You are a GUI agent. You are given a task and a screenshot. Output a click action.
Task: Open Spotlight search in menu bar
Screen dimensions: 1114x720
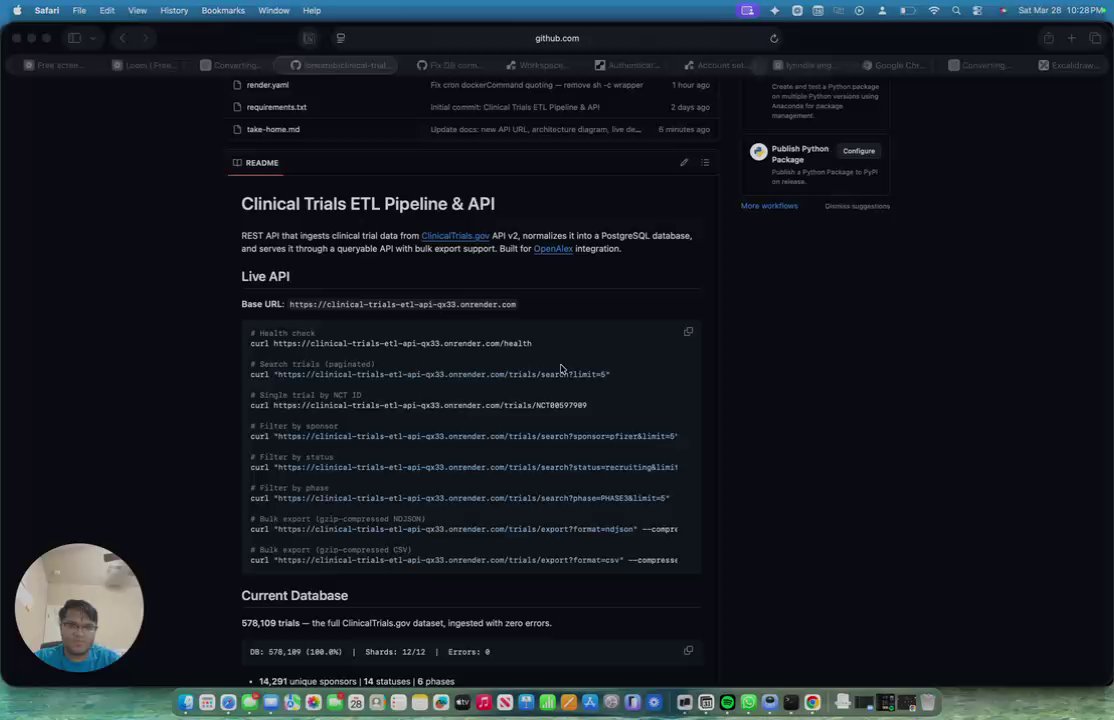(x=956, y=11)
